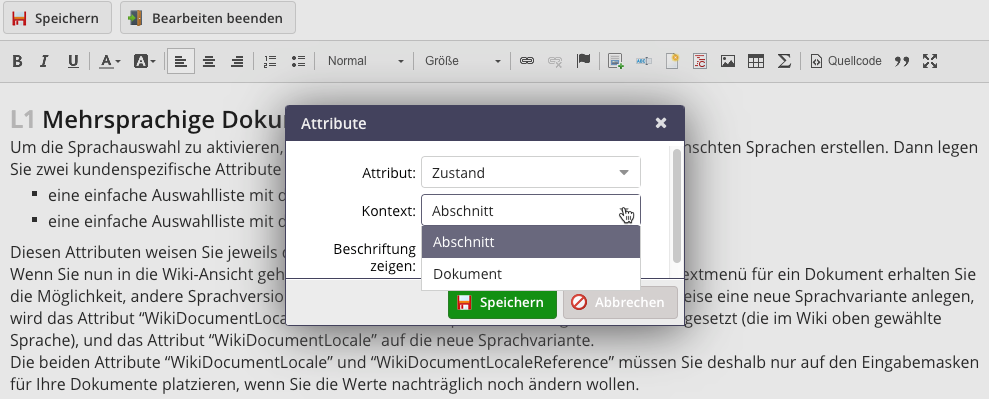Click the insert link icon
This screenshot has height=399, width=989.
coord(527,61)
